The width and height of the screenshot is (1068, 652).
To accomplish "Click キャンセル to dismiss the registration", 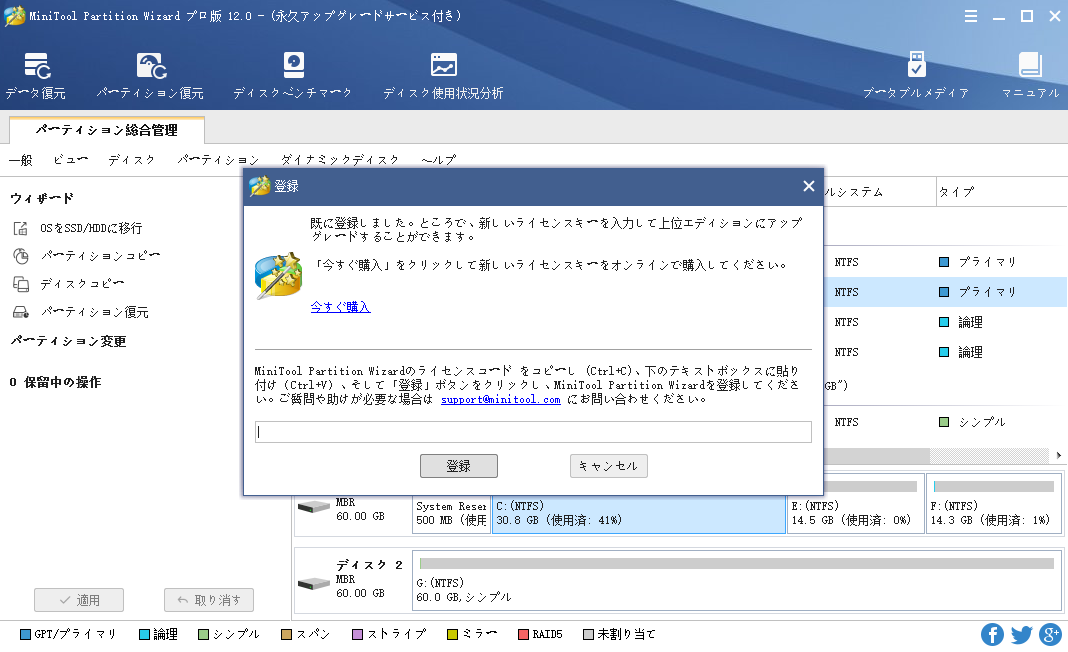I will [609, 466].
